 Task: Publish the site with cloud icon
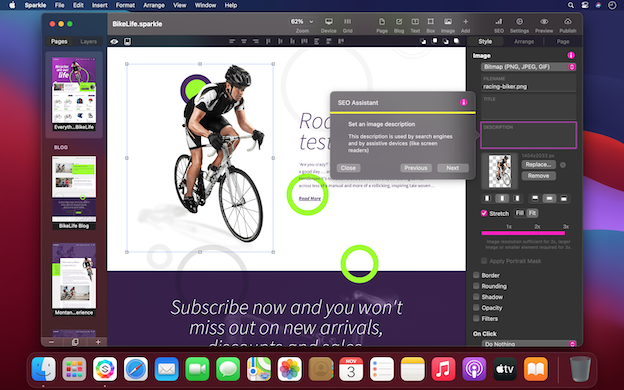point(568,25)
